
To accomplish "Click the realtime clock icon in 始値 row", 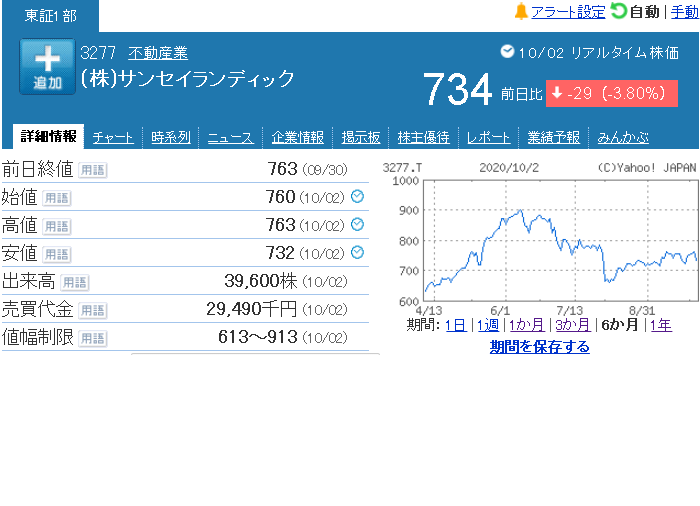I will pyautogui.click(x=357, y=196).
